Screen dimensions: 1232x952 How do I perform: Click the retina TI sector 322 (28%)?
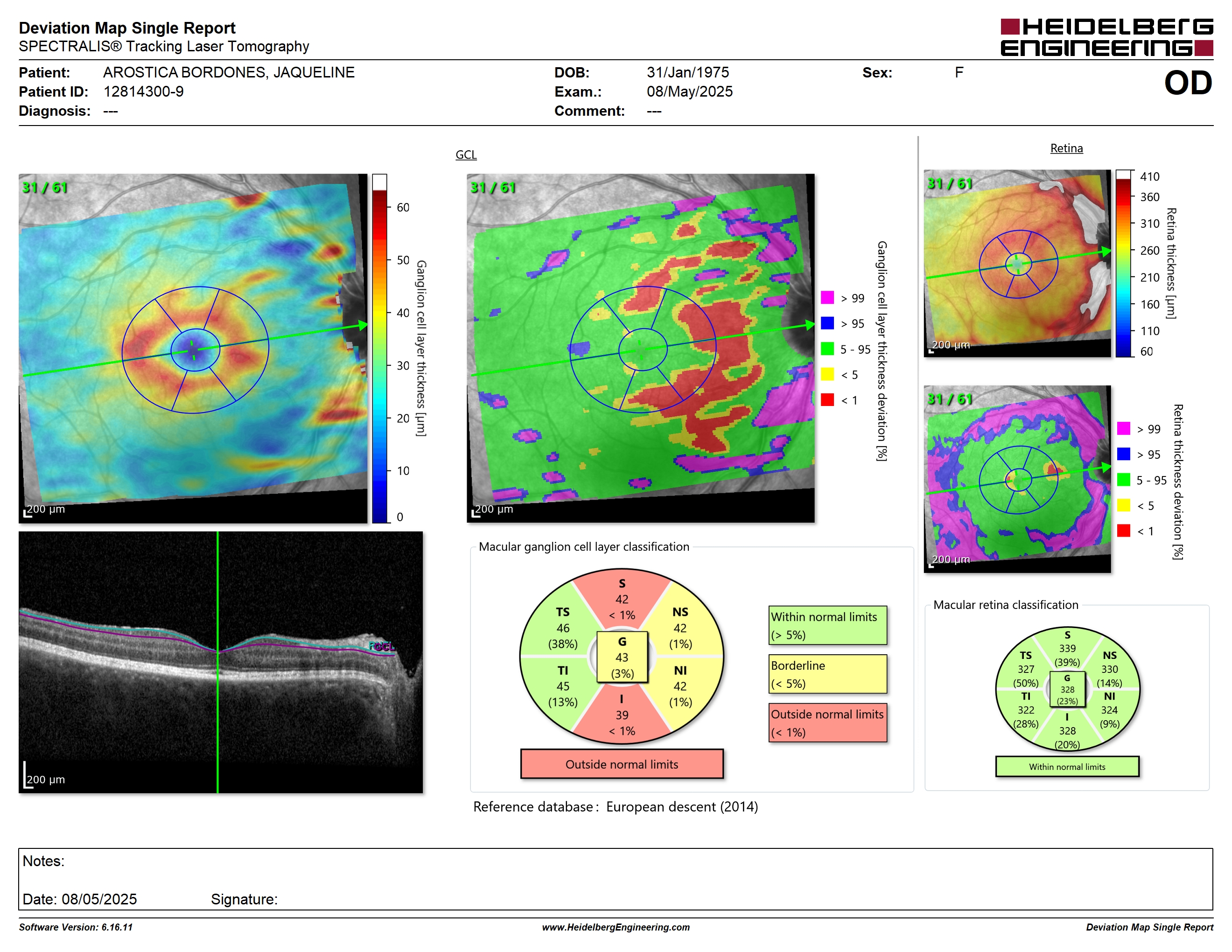(x=1026, y=710)
